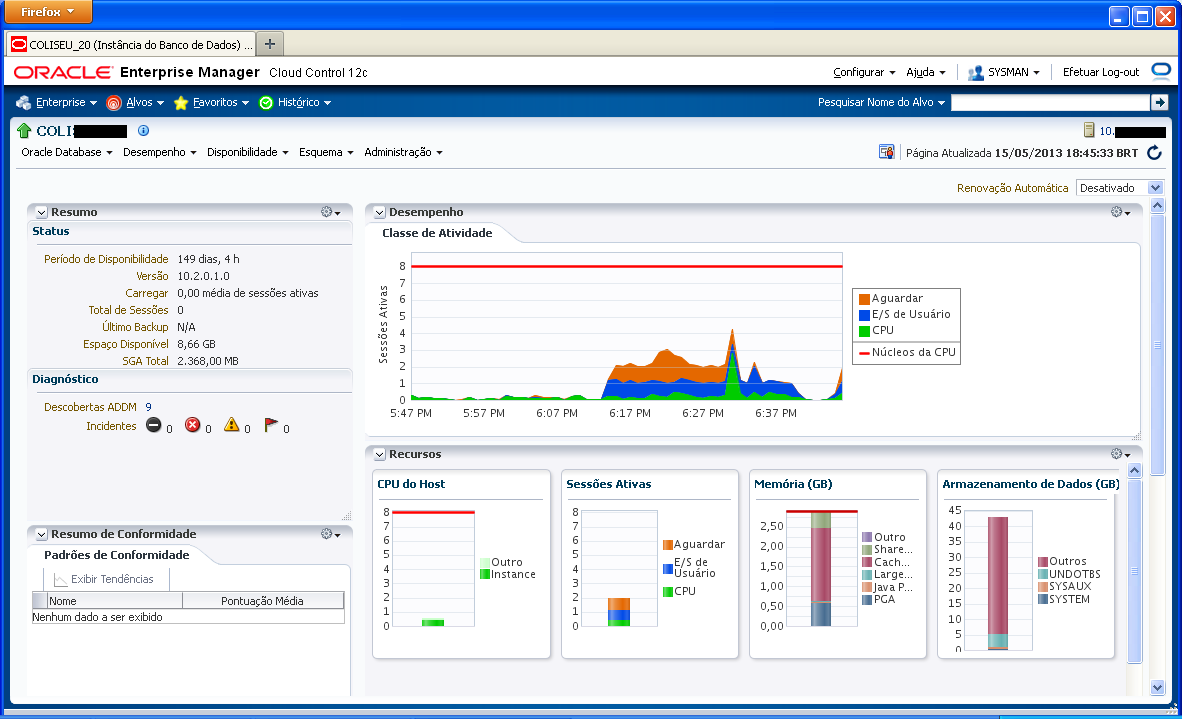Select the Classe de Atividade tab
This screenshot has height=719, width=1182.
(x=437, y=233)
